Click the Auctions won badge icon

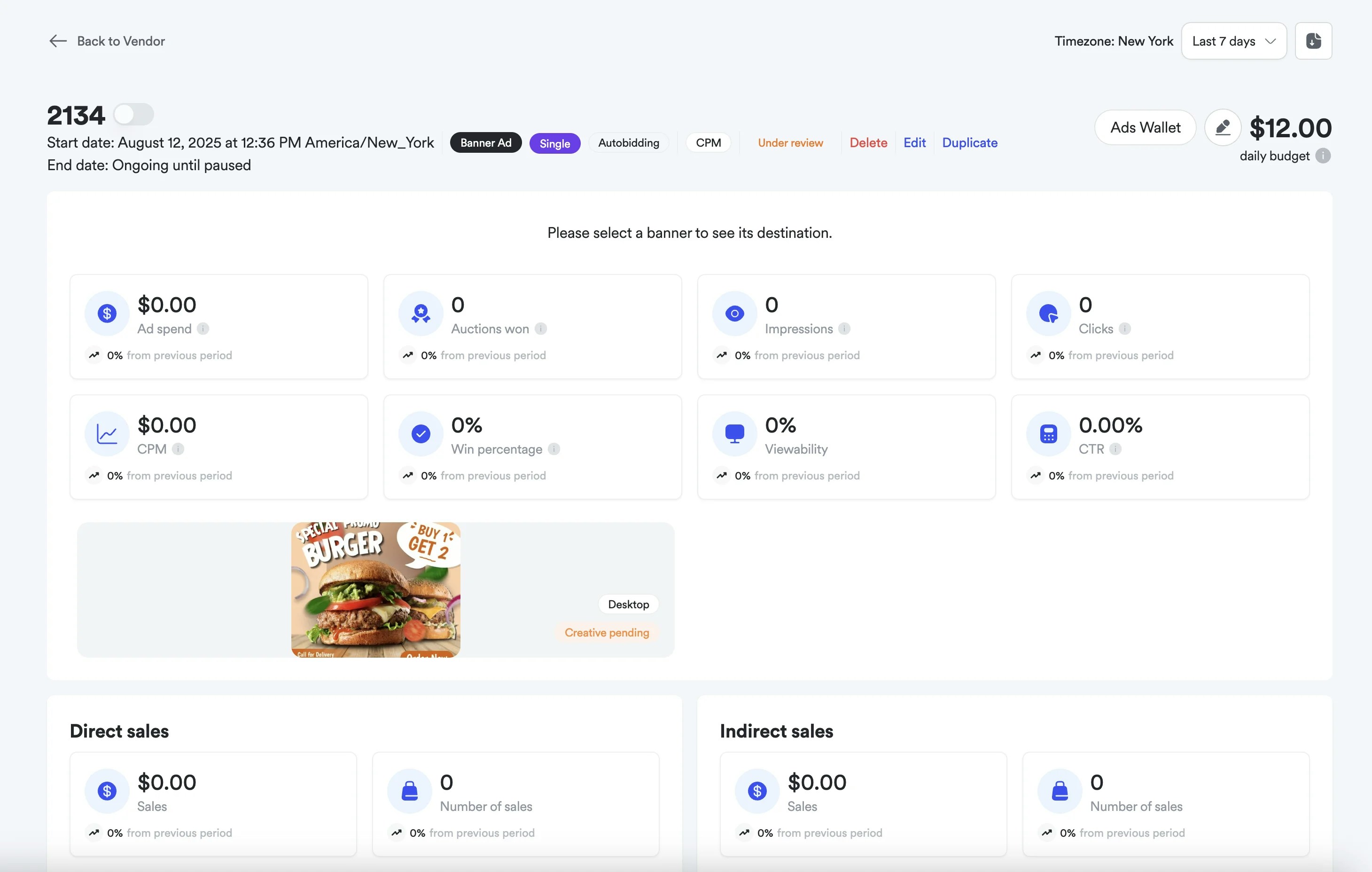pos(420,313)
